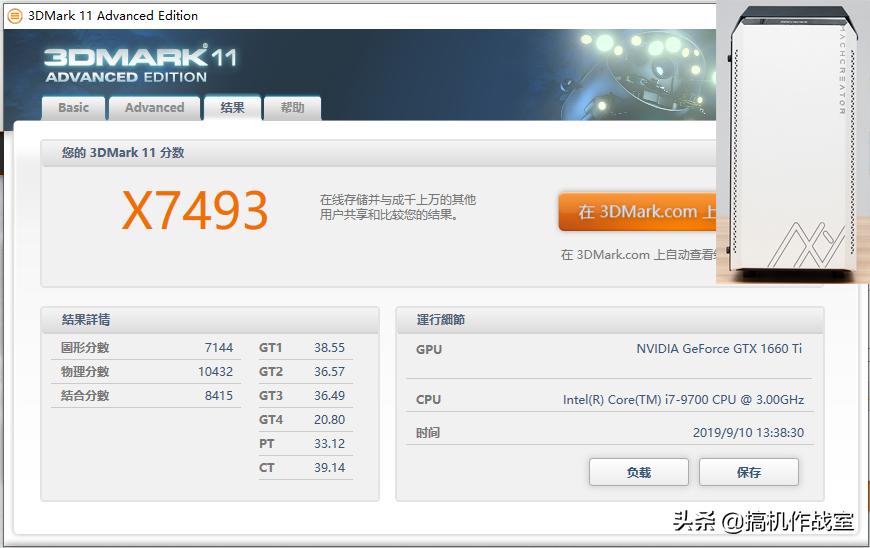Click the PT result 33.12
The width and height of the screenshot is (870, 548).
pyautogui.click(x=330, y=444)
